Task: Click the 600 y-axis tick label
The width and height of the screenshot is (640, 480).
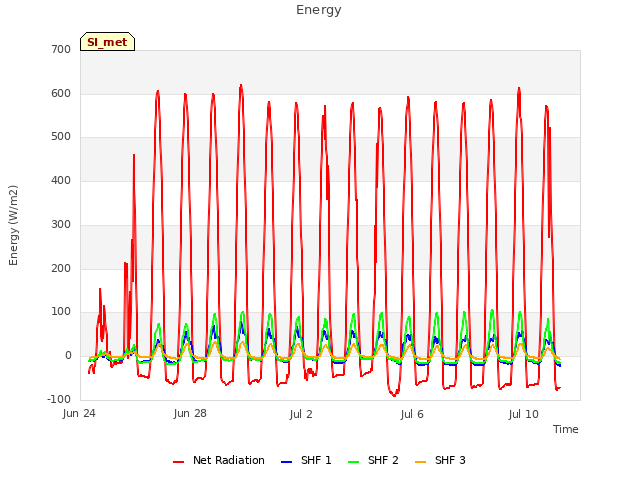Action: click(61, 93)
